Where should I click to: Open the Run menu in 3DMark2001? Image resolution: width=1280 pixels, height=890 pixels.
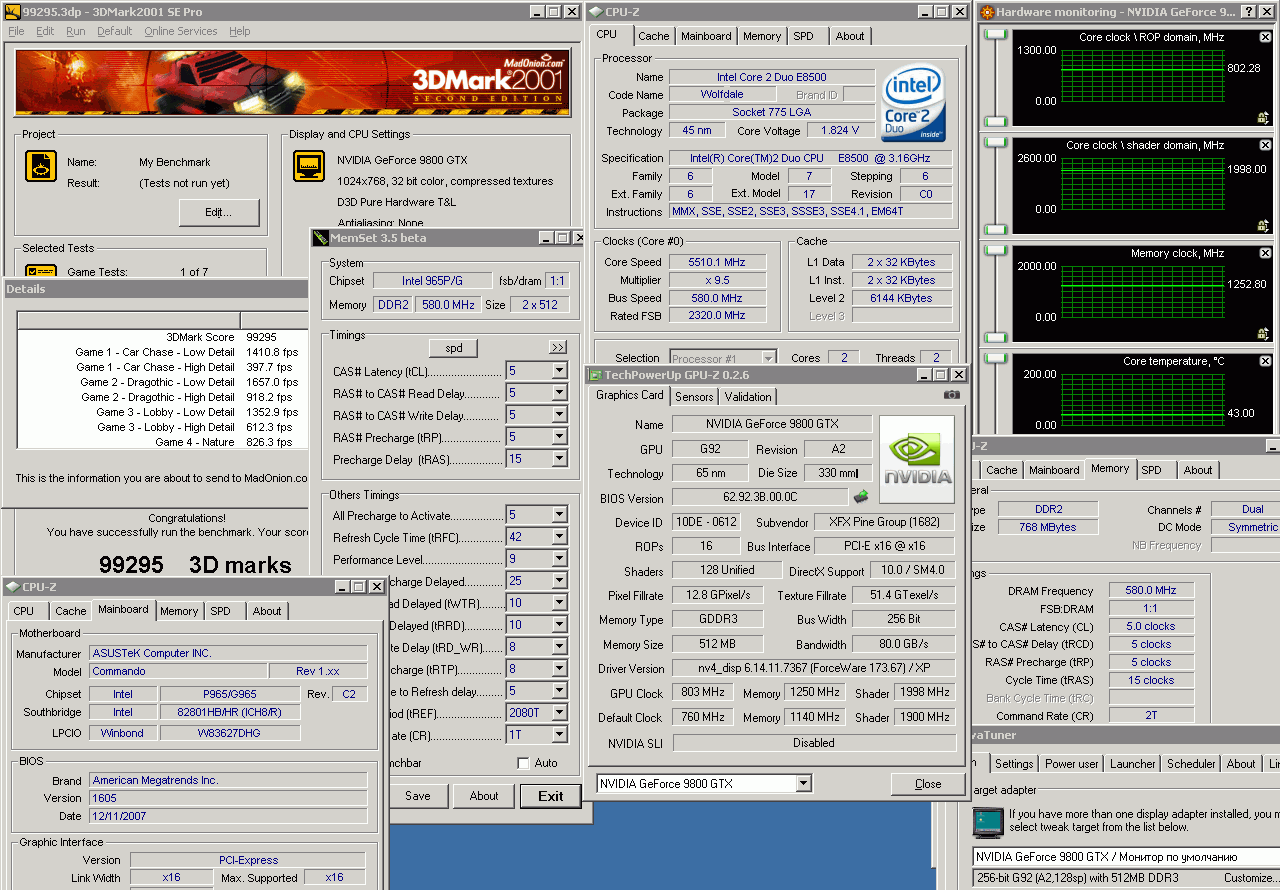[76, 31]
